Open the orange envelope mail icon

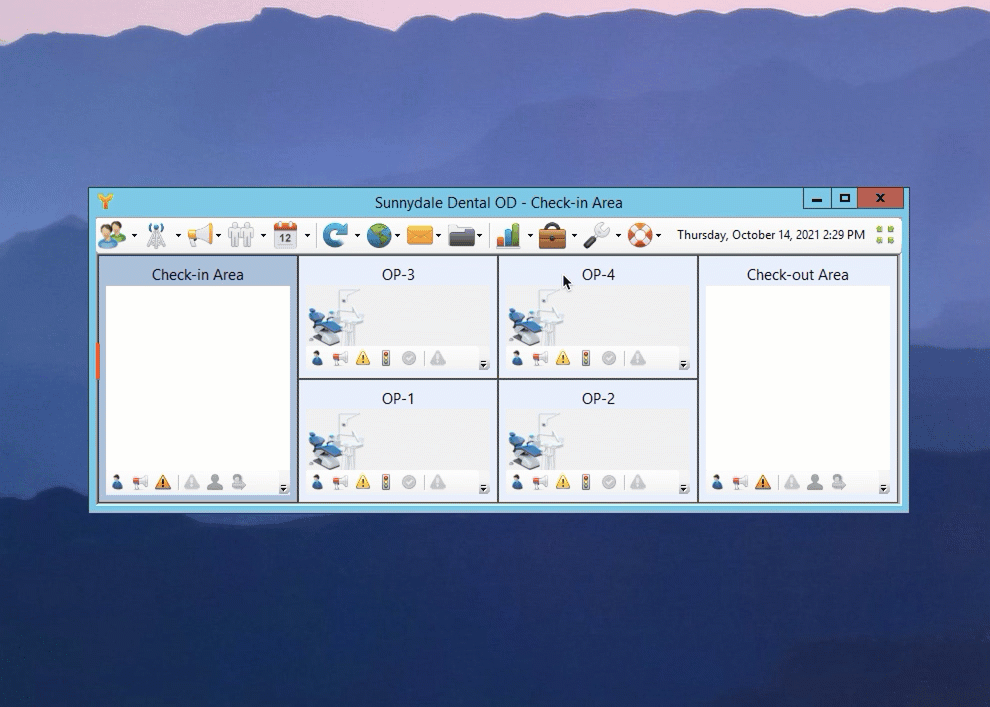(420, 235)
